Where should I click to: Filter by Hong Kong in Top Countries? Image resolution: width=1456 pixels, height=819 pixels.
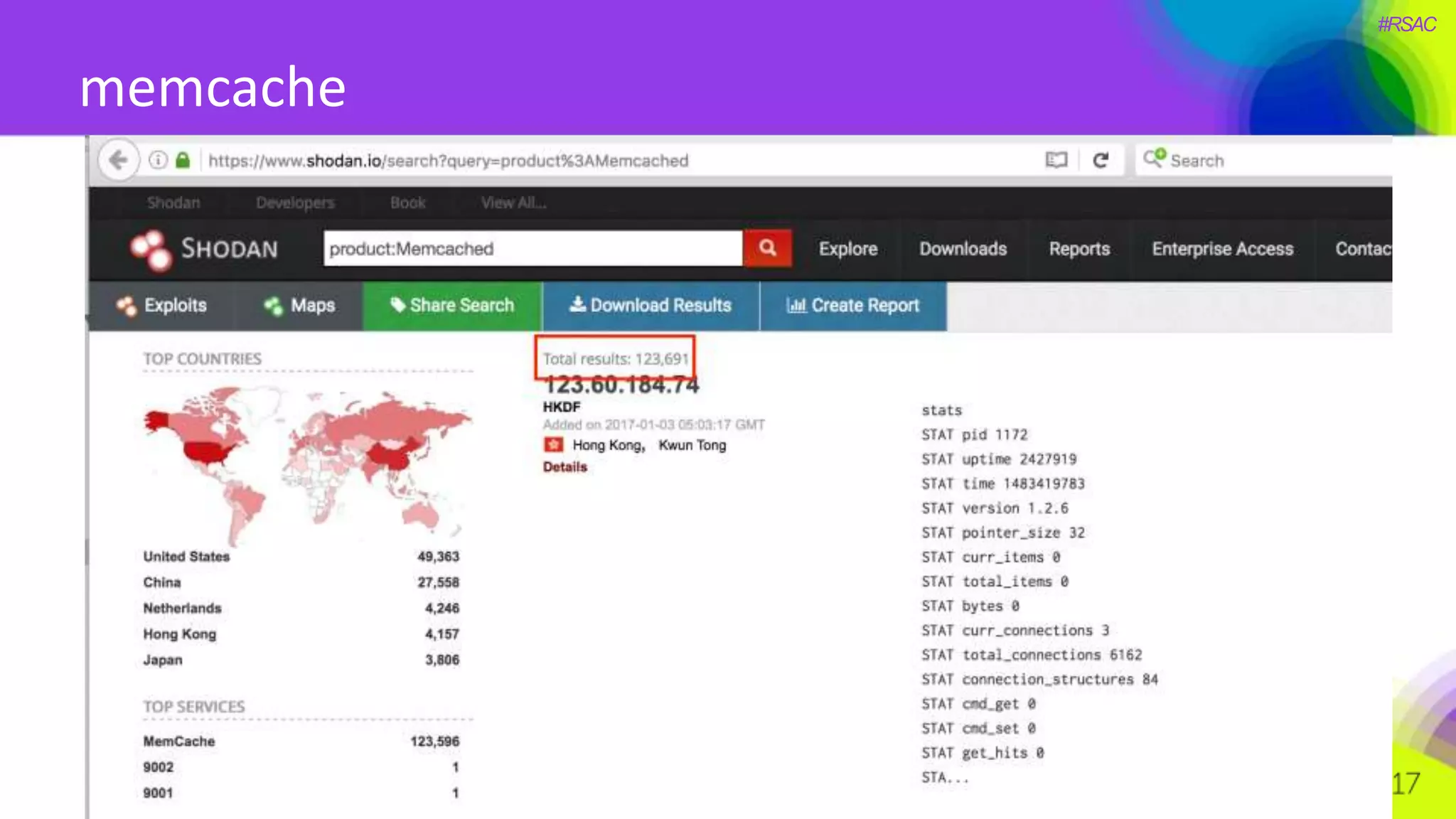pyautogui.click(x=301, y=634)
